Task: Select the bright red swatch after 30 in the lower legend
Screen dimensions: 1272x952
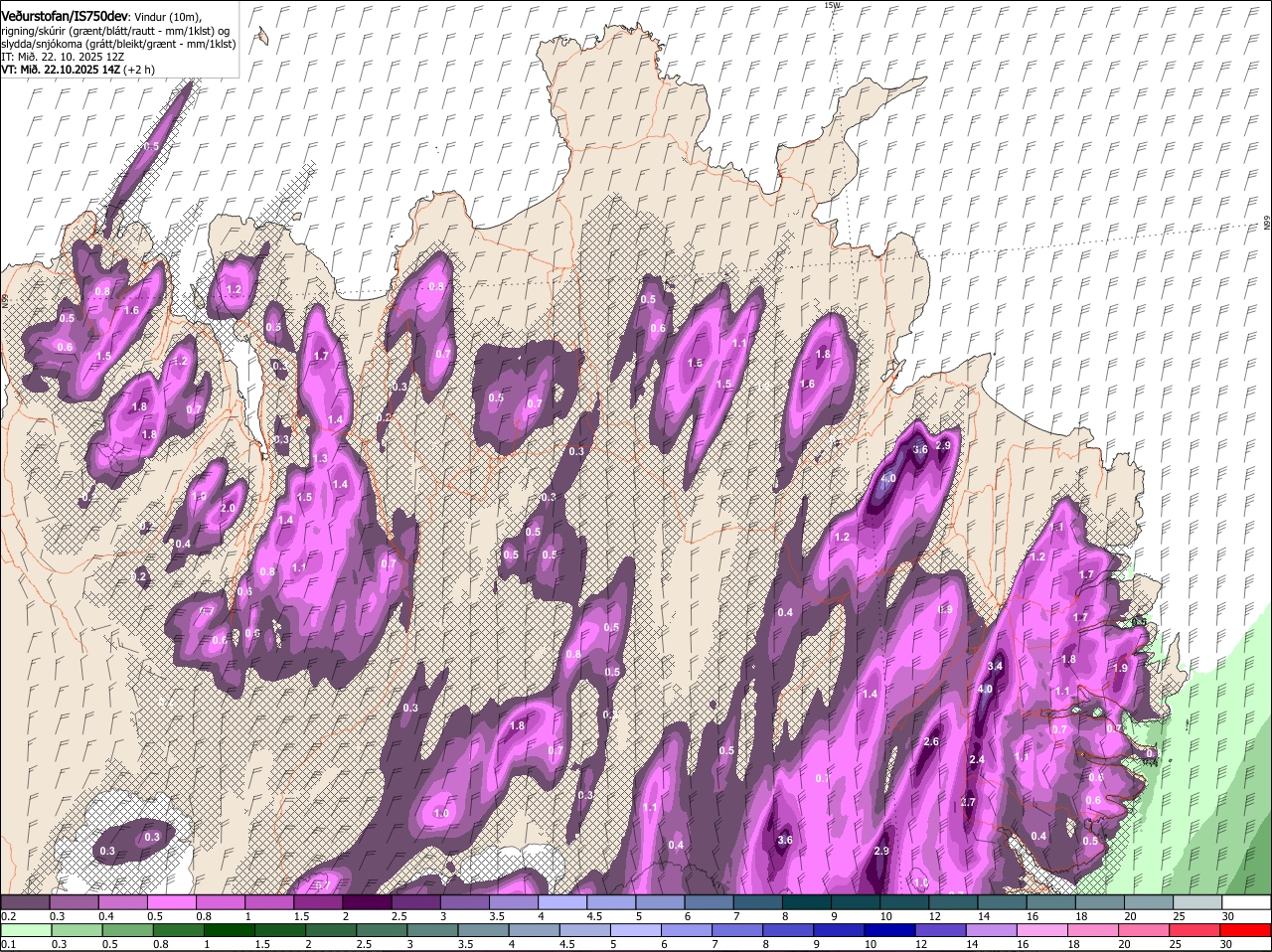Action: click(1247, 929)
